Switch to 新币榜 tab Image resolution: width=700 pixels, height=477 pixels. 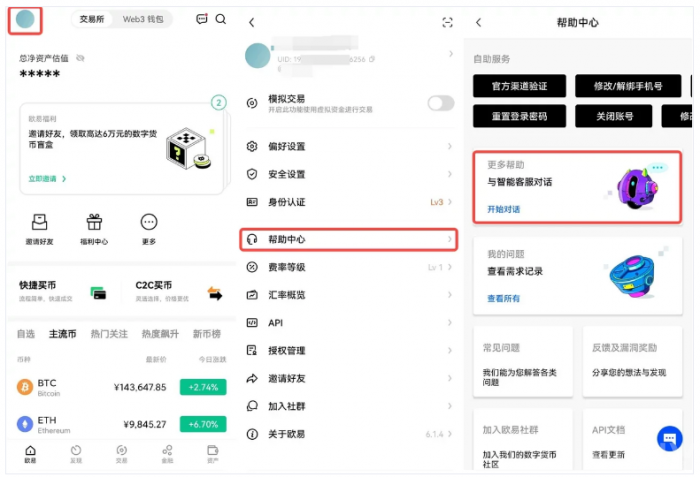[207, 334]
